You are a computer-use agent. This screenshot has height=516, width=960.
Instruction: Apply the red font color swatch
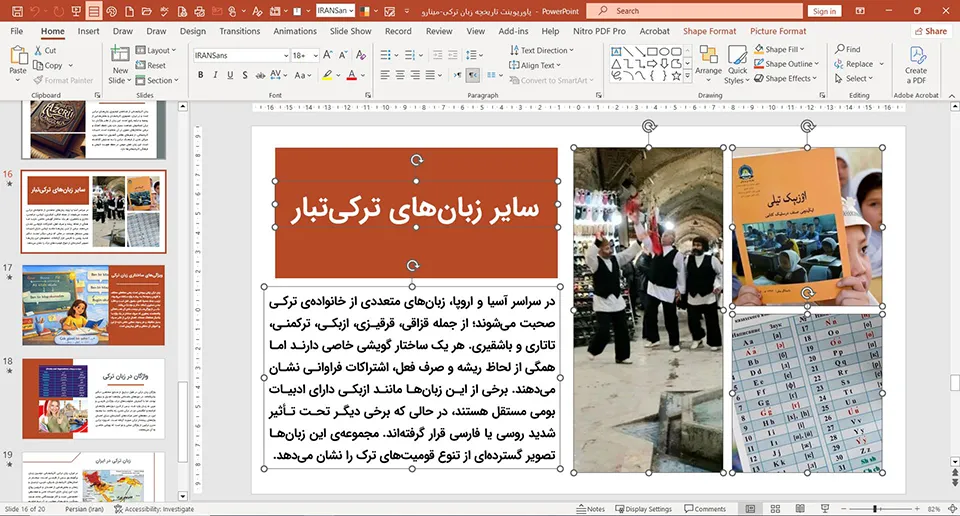tap(351, 75)
